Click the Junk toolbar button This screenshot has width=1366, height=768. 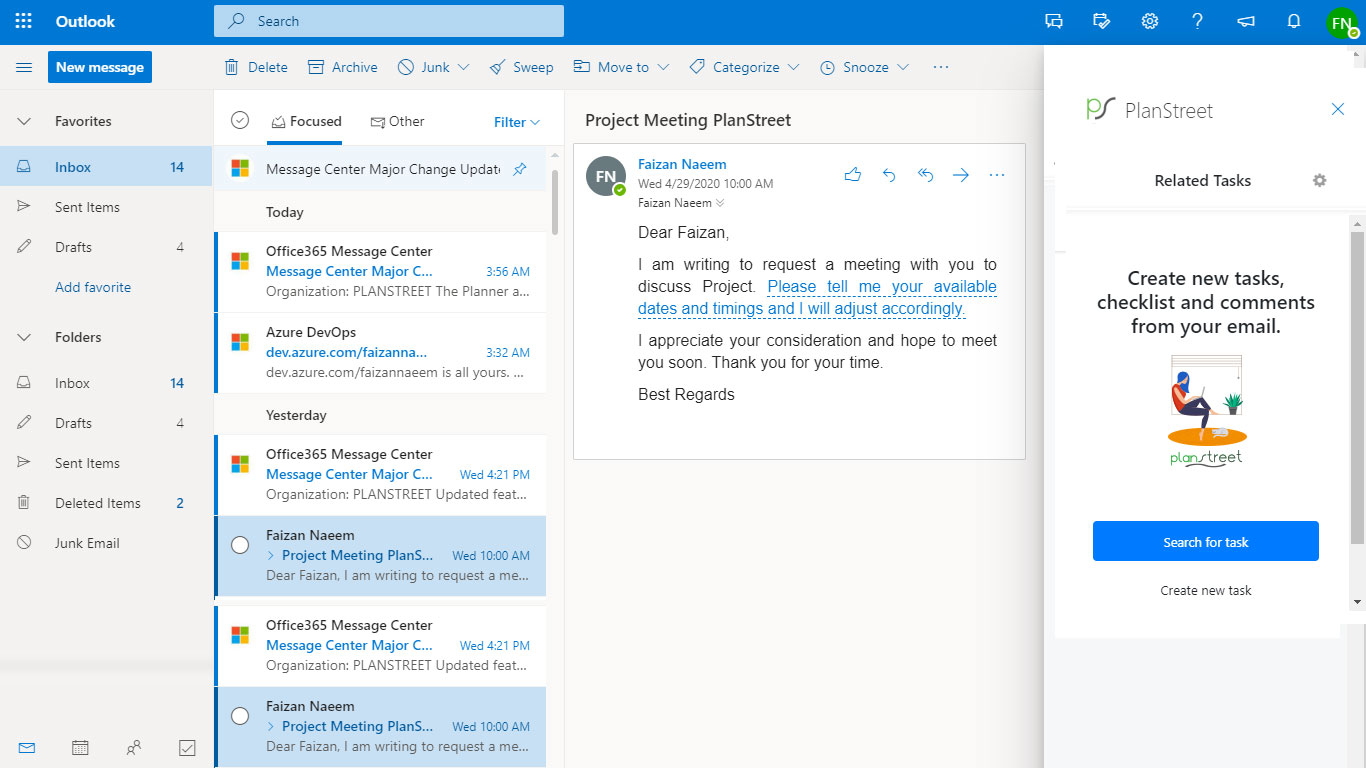pos(424,67)
